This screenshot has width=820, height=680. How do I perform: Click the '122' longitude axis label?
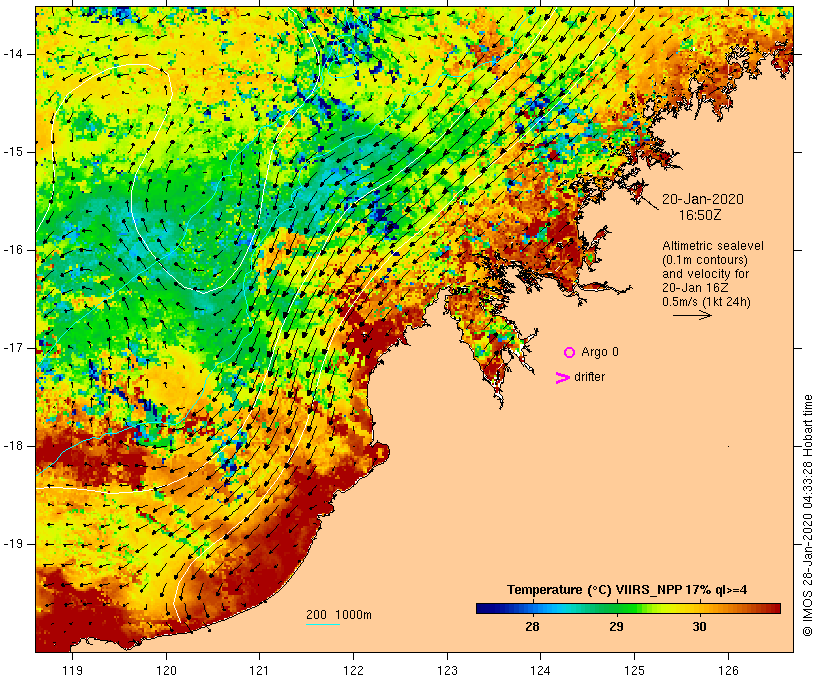tap(354, 670)
